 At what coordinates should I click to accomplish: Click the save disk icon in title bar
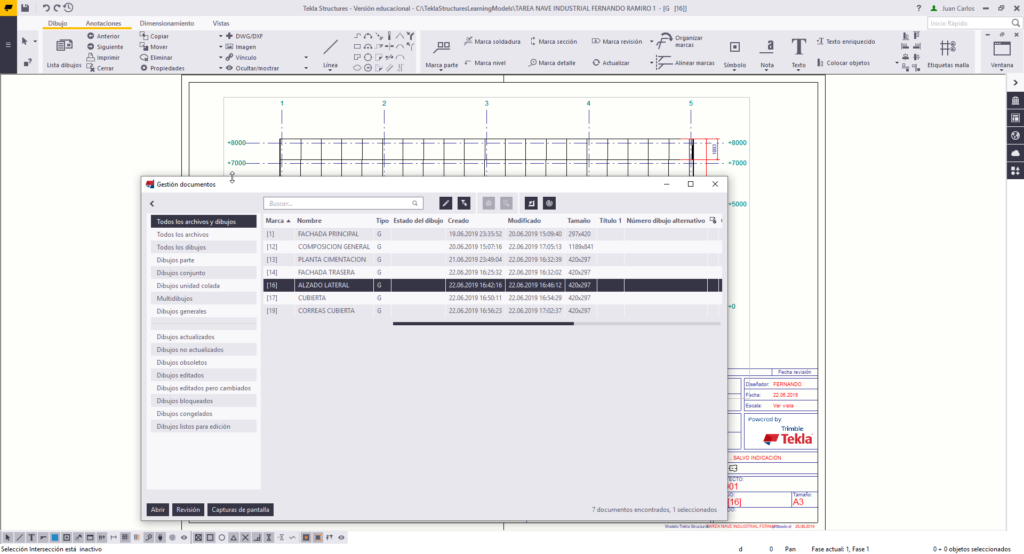[x=25, y=7]
